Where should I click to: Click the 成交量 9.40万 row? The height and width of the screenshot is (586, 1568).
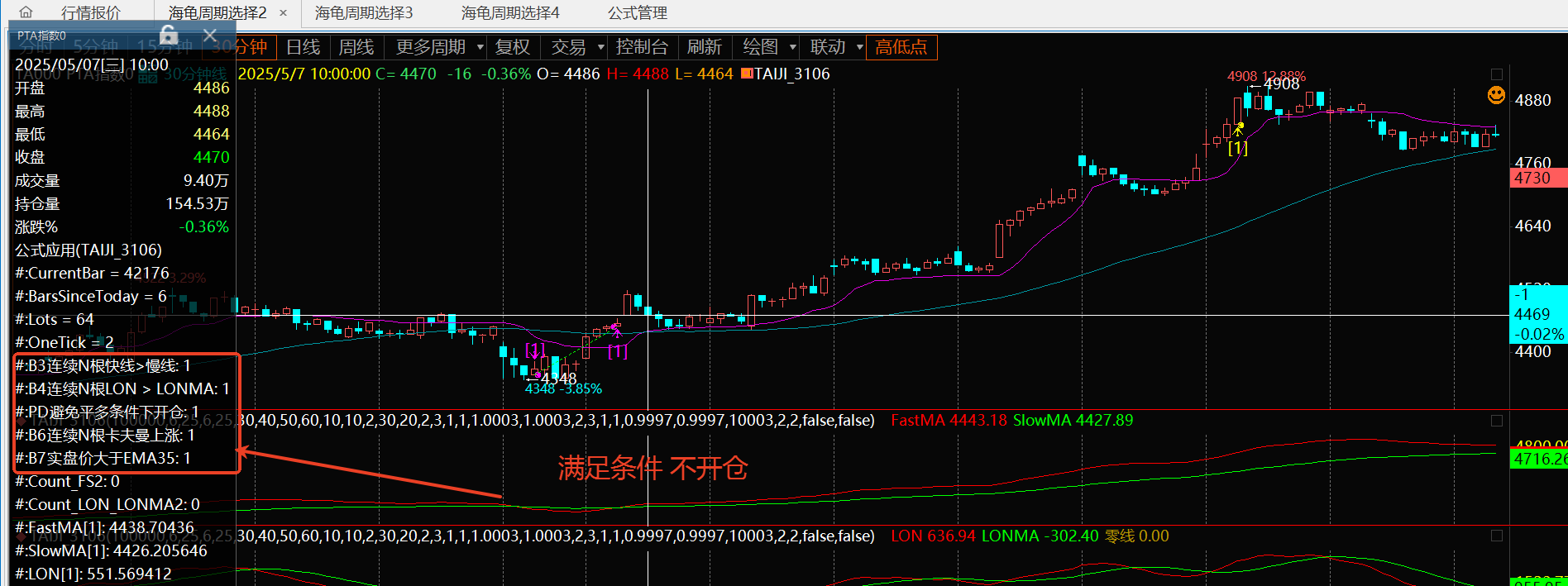122,180
